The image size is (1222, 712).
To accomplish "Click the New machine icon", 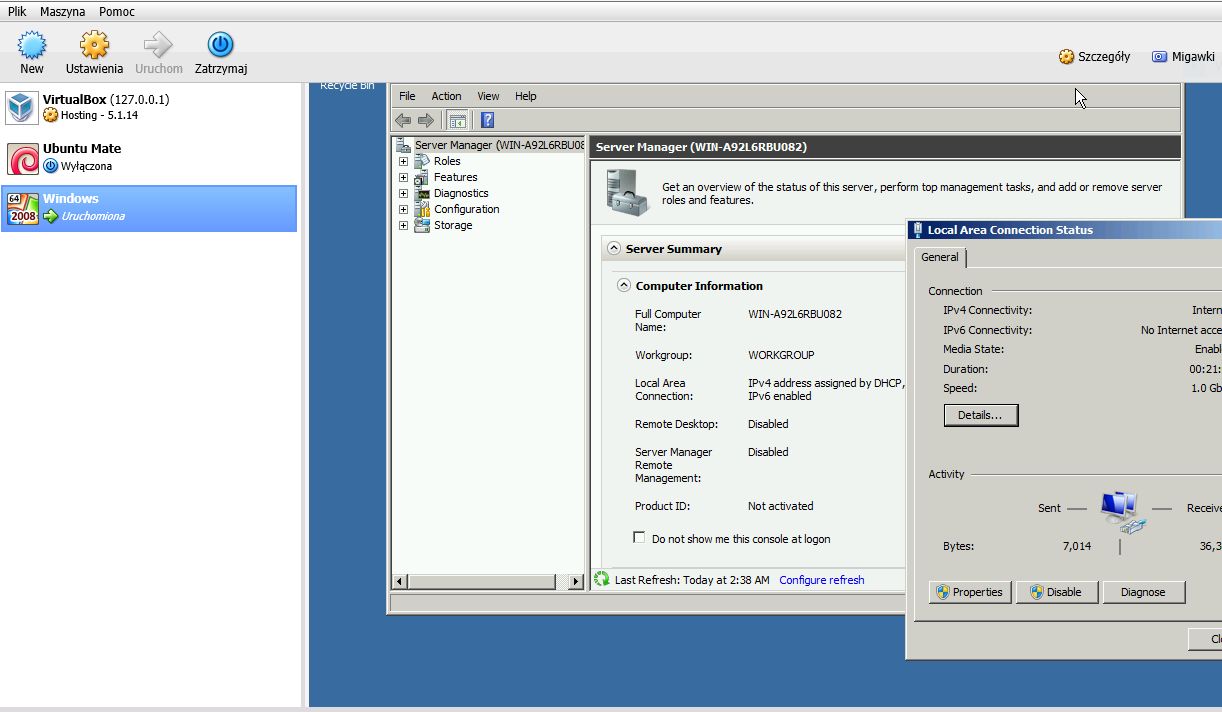I will [x=32, y=44].
